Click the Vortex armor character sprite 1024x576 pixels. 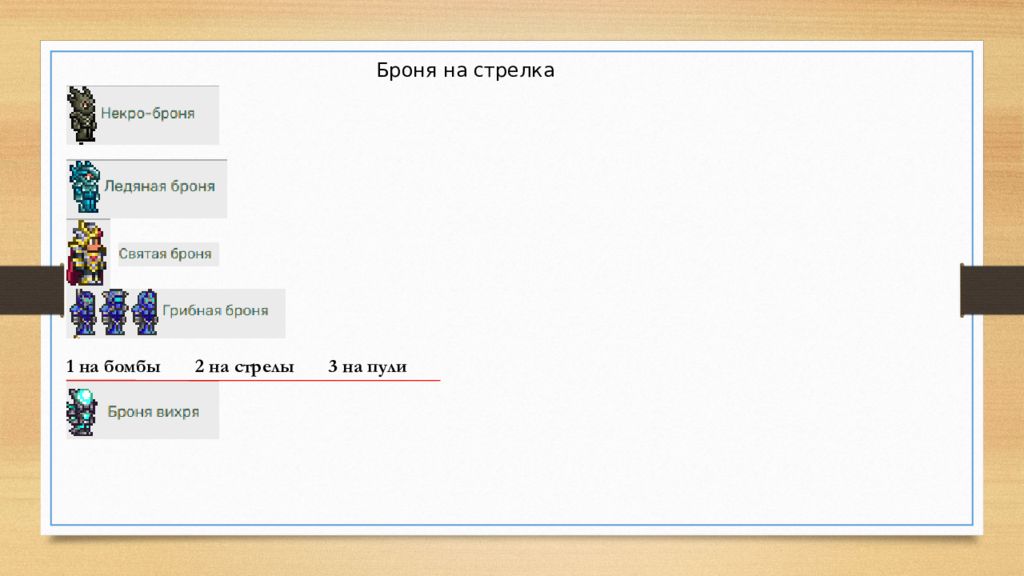[82, 412]
